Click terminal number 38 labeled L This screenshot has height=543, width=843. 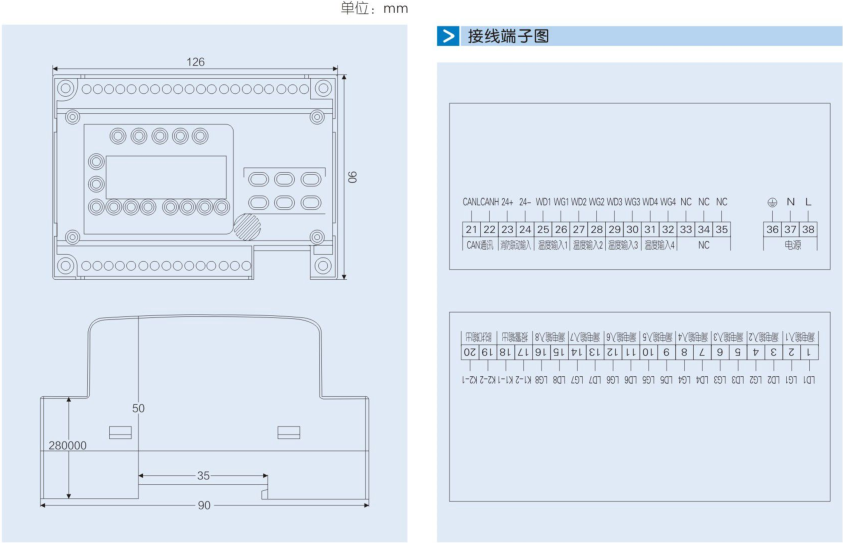click(x=808, y=229)
